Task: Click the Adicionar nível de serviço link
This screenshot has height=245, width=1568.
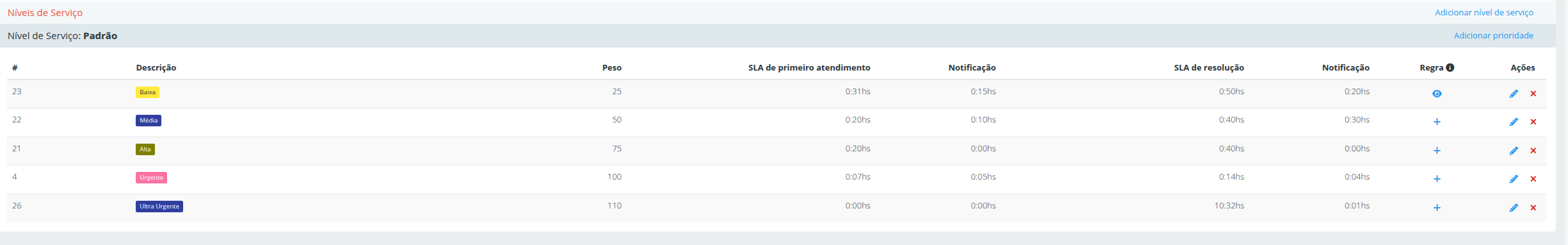Action: click(x=1484, y=12)
